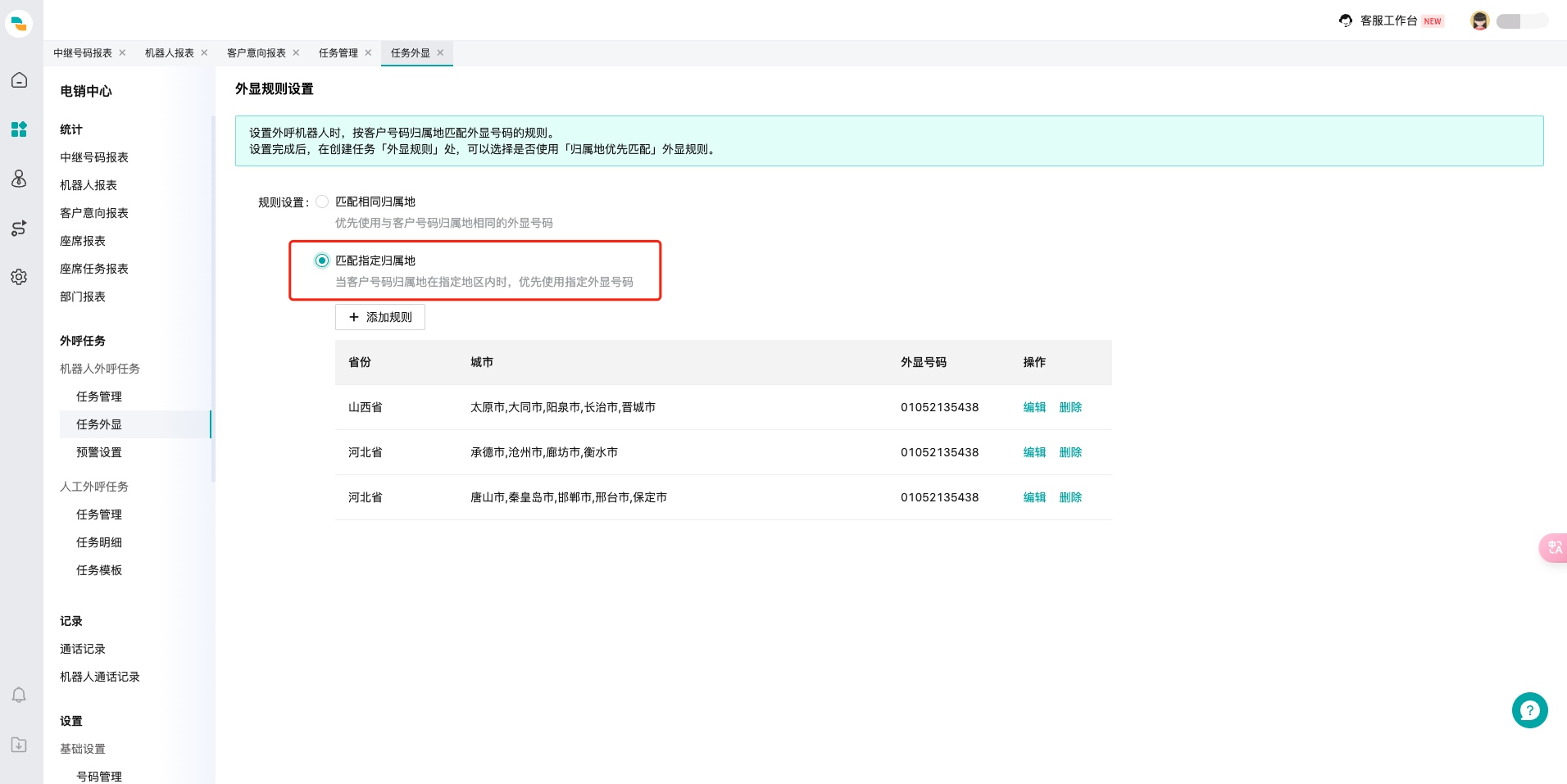Open 座席报表 in sidebar

point(83,241)
